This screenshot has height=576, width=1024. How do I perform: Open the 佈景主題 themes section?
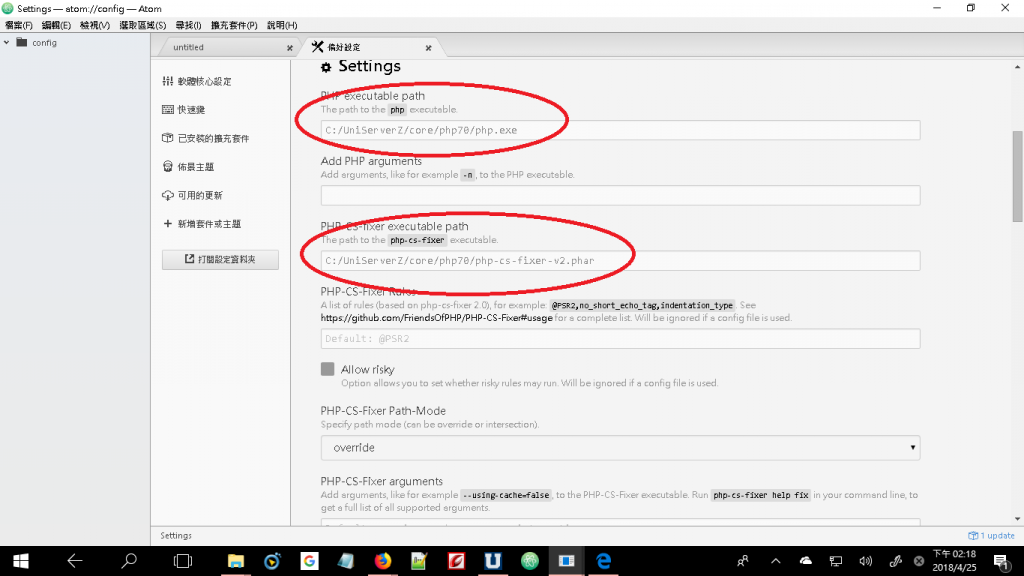click(188, 167)
